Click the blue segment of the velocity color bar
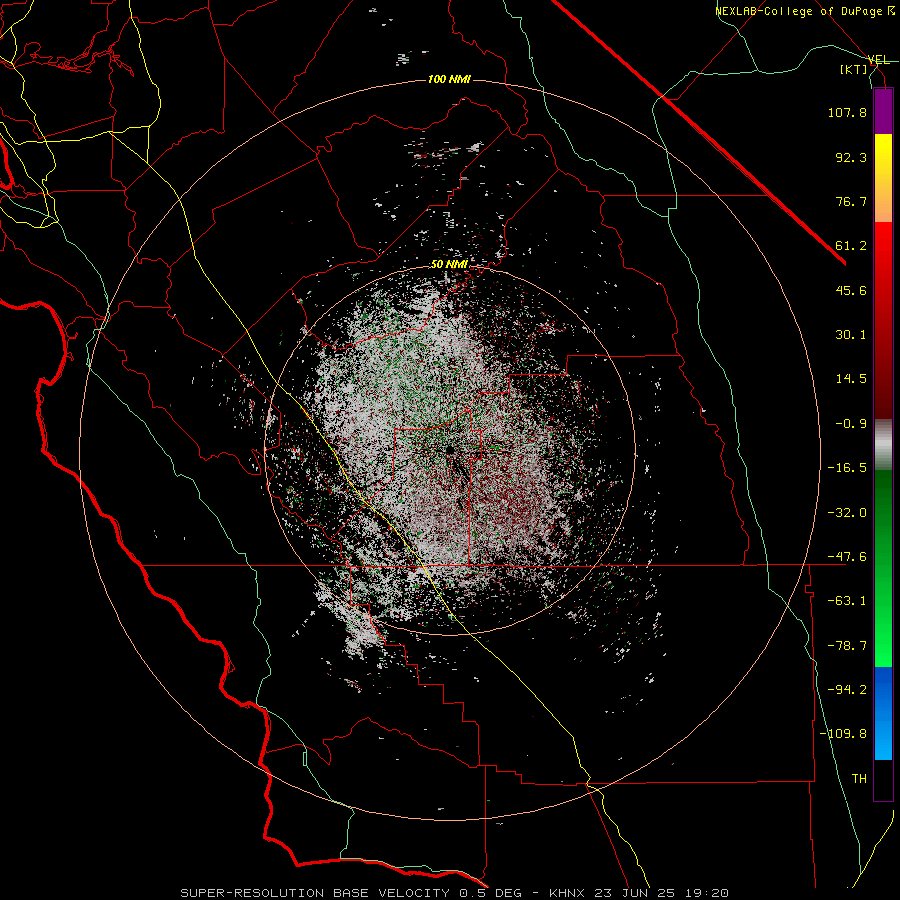900x900 pixels. [x=883, y=713]
